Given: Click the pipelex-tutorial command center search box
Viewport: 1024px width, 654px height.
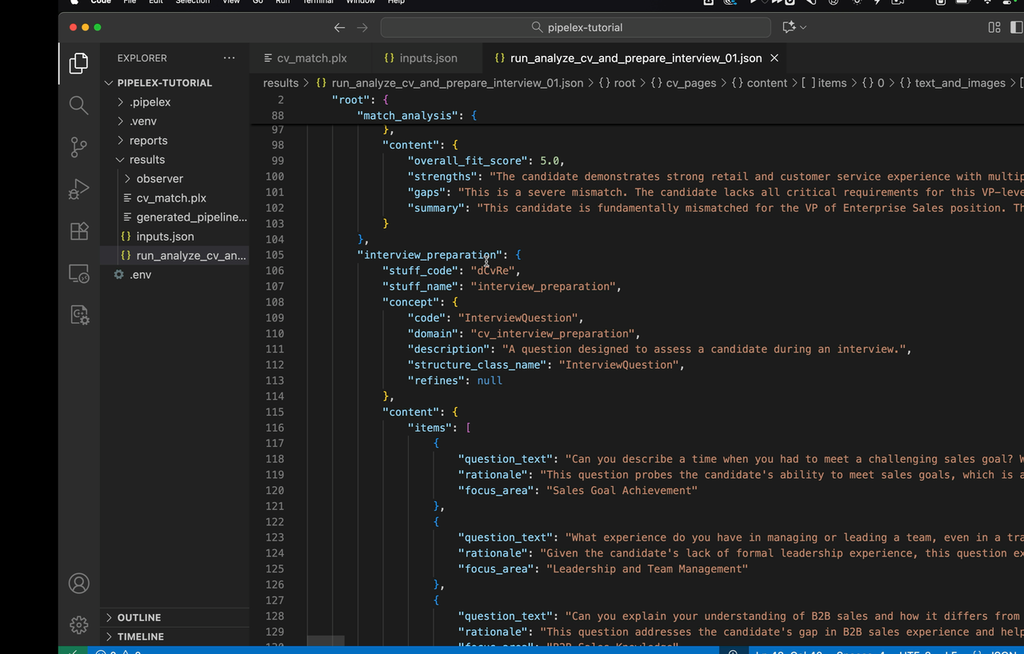Looking at the screenshot, I should pos(575,28).
